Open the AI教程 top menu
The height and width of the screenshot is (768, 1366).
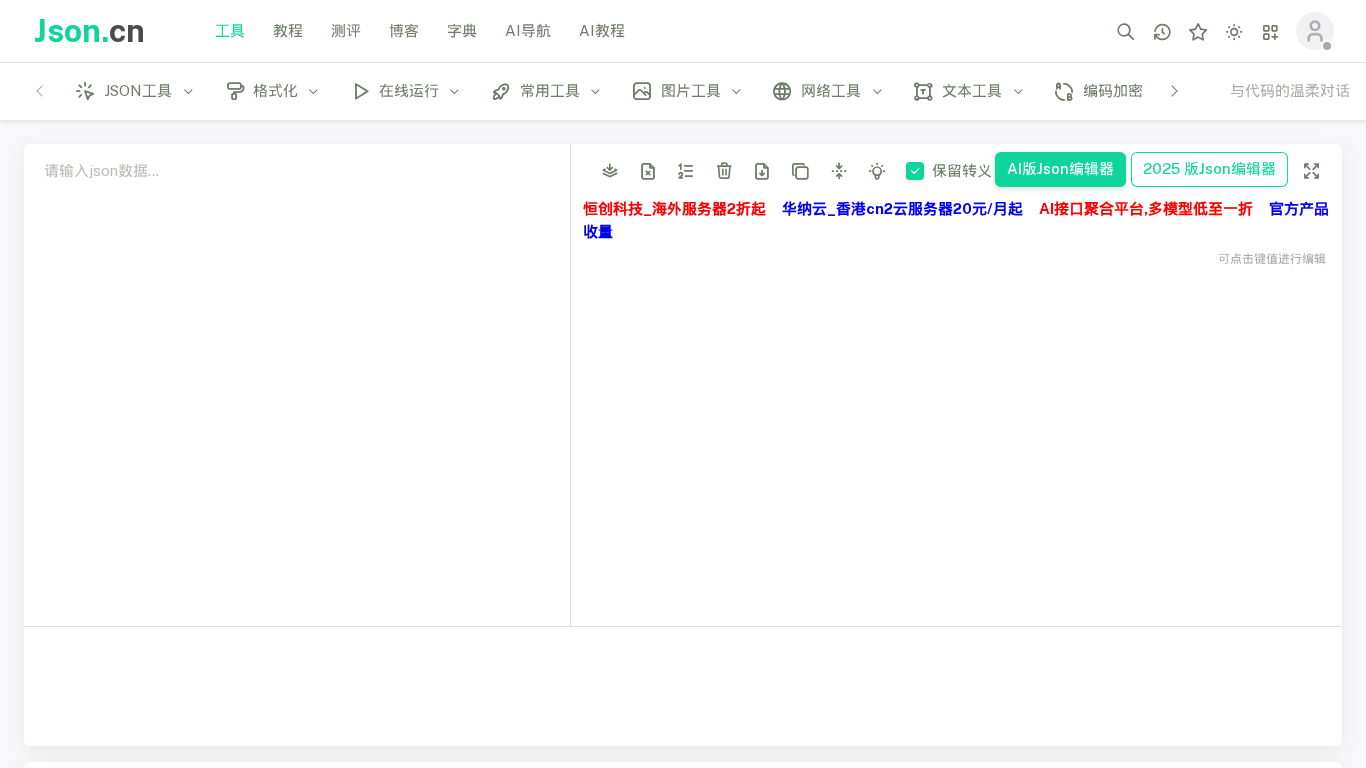click(x=602, y=31)
